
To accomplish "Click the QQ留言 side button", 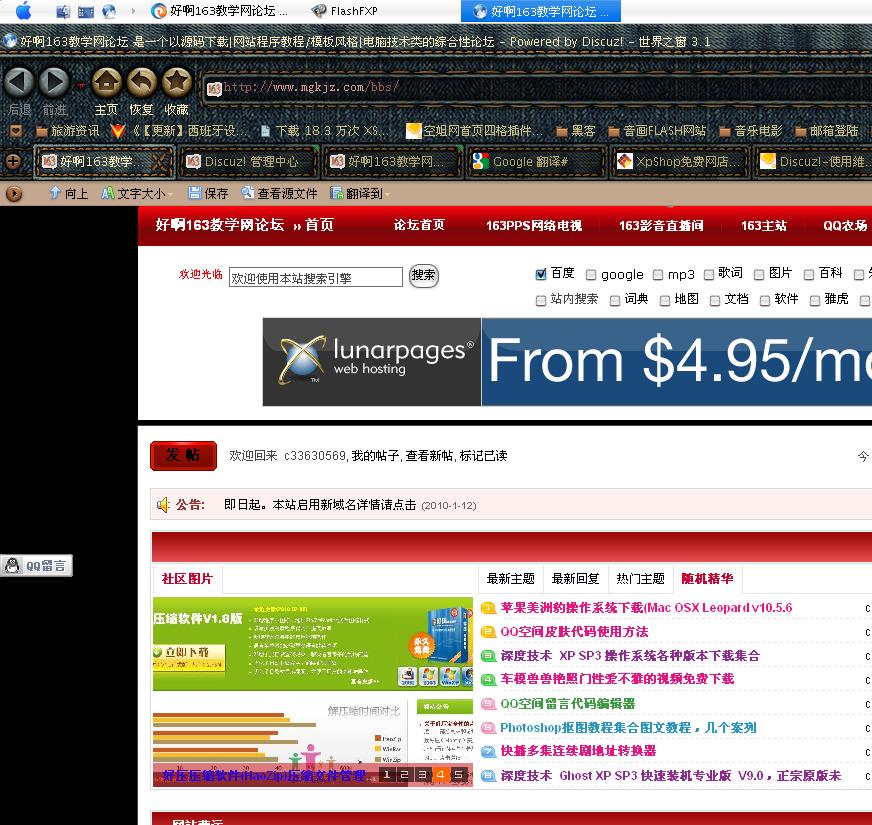I will [x=36, y=566].
